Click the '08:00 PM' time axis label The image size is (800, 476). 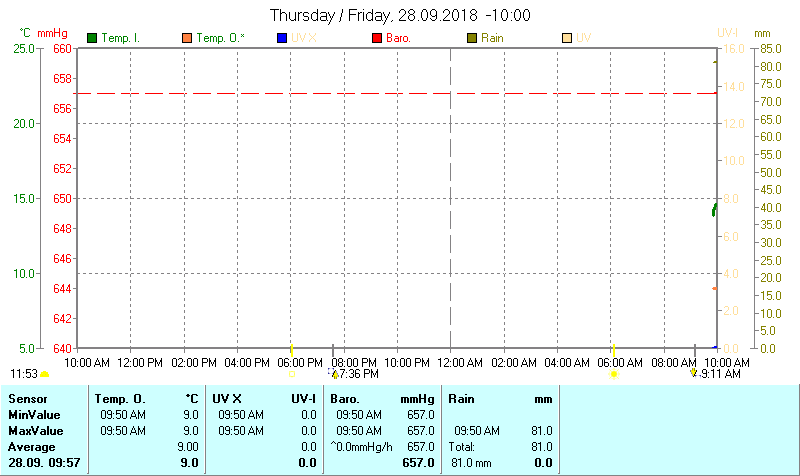(x=354, y=363)
